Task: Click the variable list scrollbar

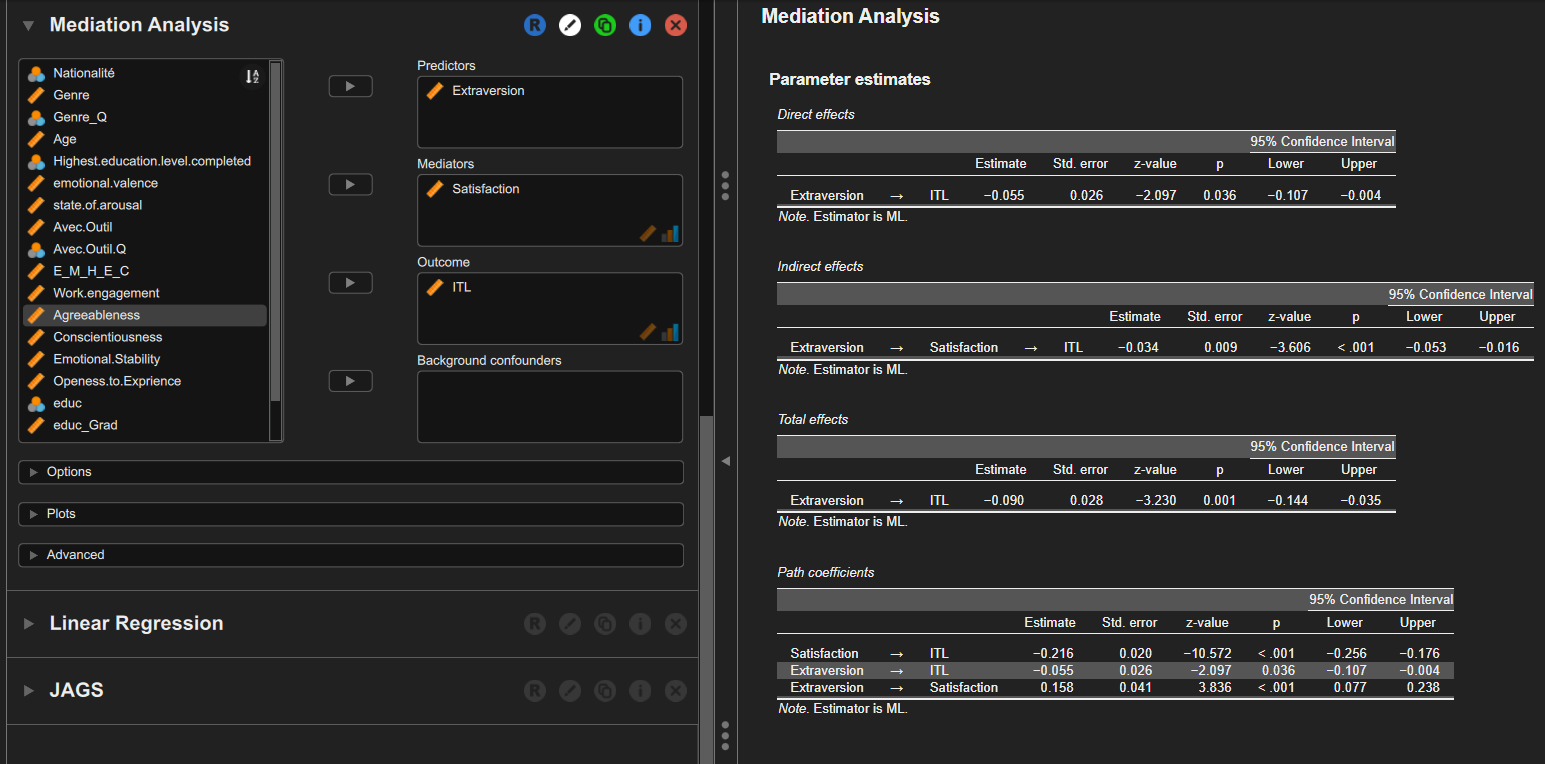Action: 276,230
